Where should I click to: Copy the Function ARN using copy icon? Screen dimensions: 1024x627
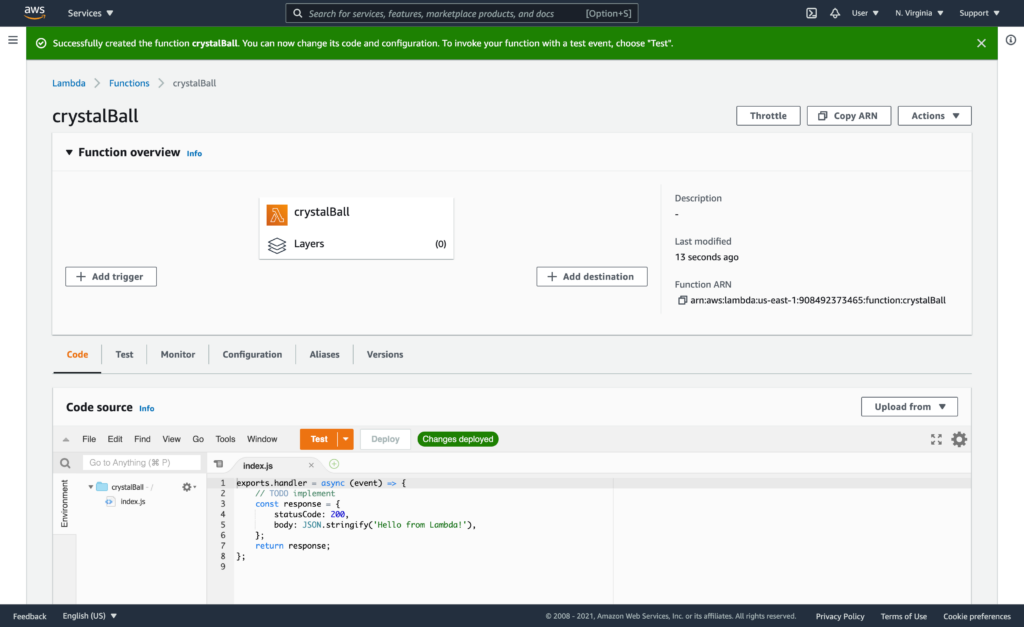point(682,300)
